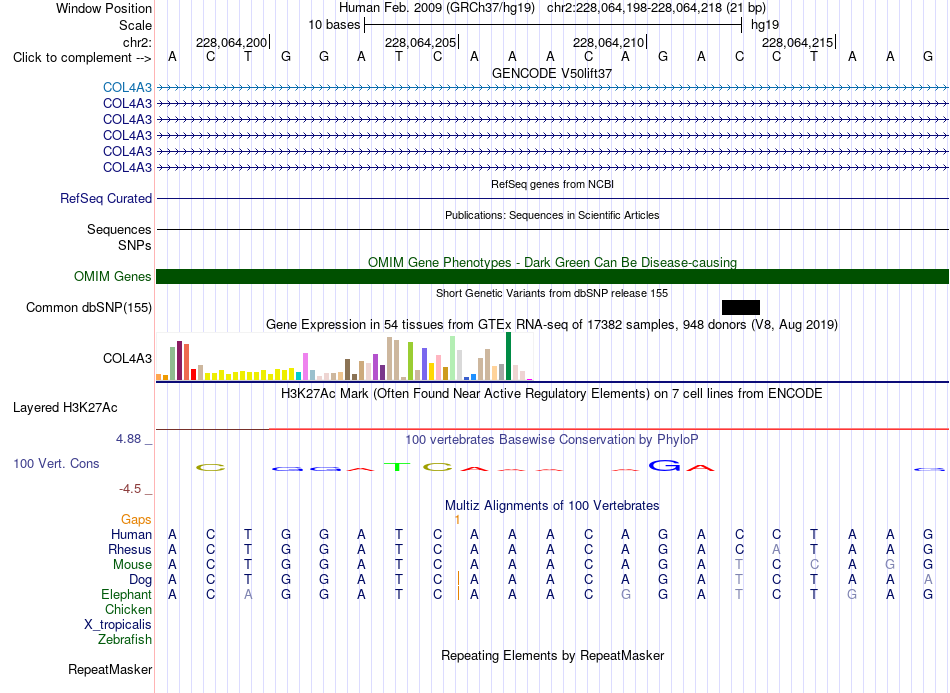This screenshot has height=693, width=950.
Task: Select the Chicken species label
Action: coord(128,609)
